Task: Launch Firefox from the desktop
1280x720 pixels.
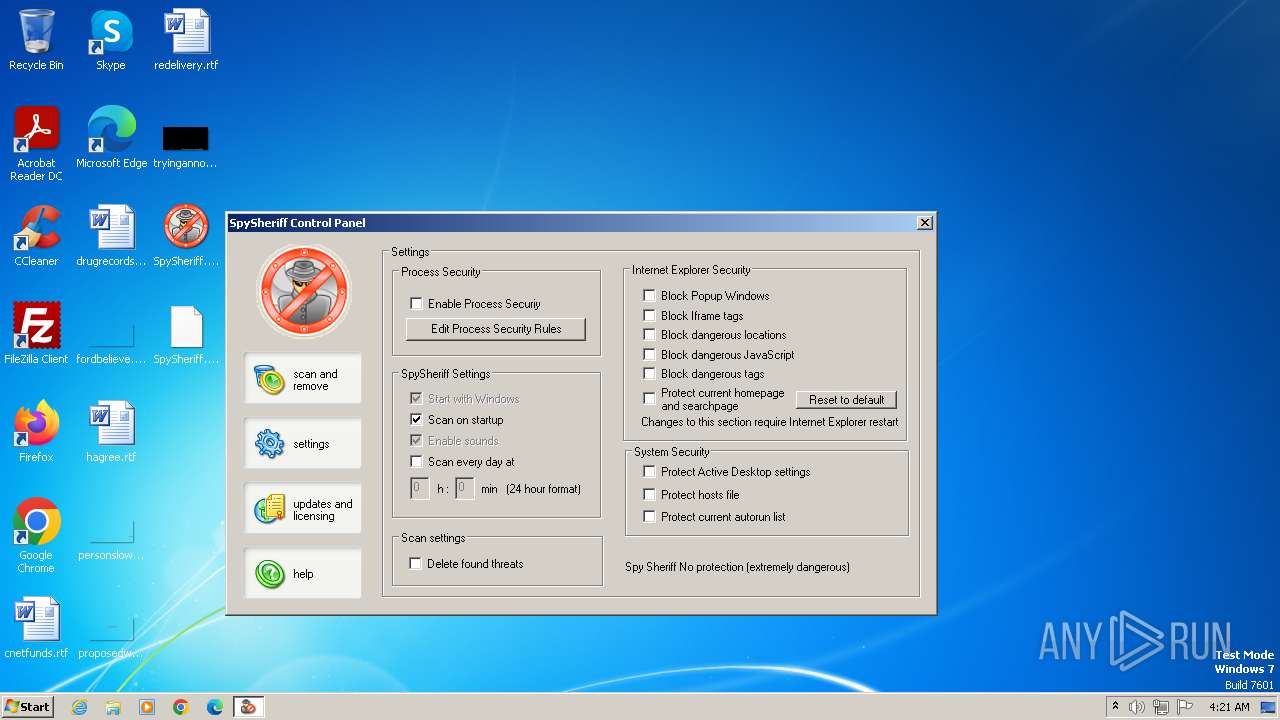Action: click(x=36, y=431)
